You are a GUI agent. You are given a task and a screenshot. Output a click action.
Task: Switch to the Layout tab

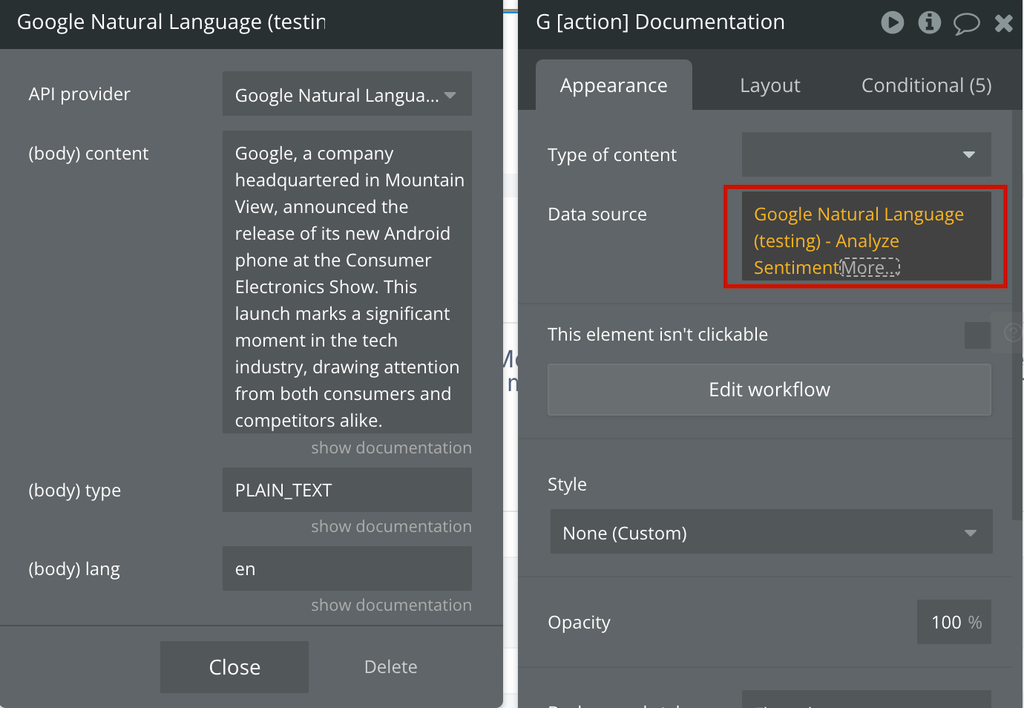point(770,85)
